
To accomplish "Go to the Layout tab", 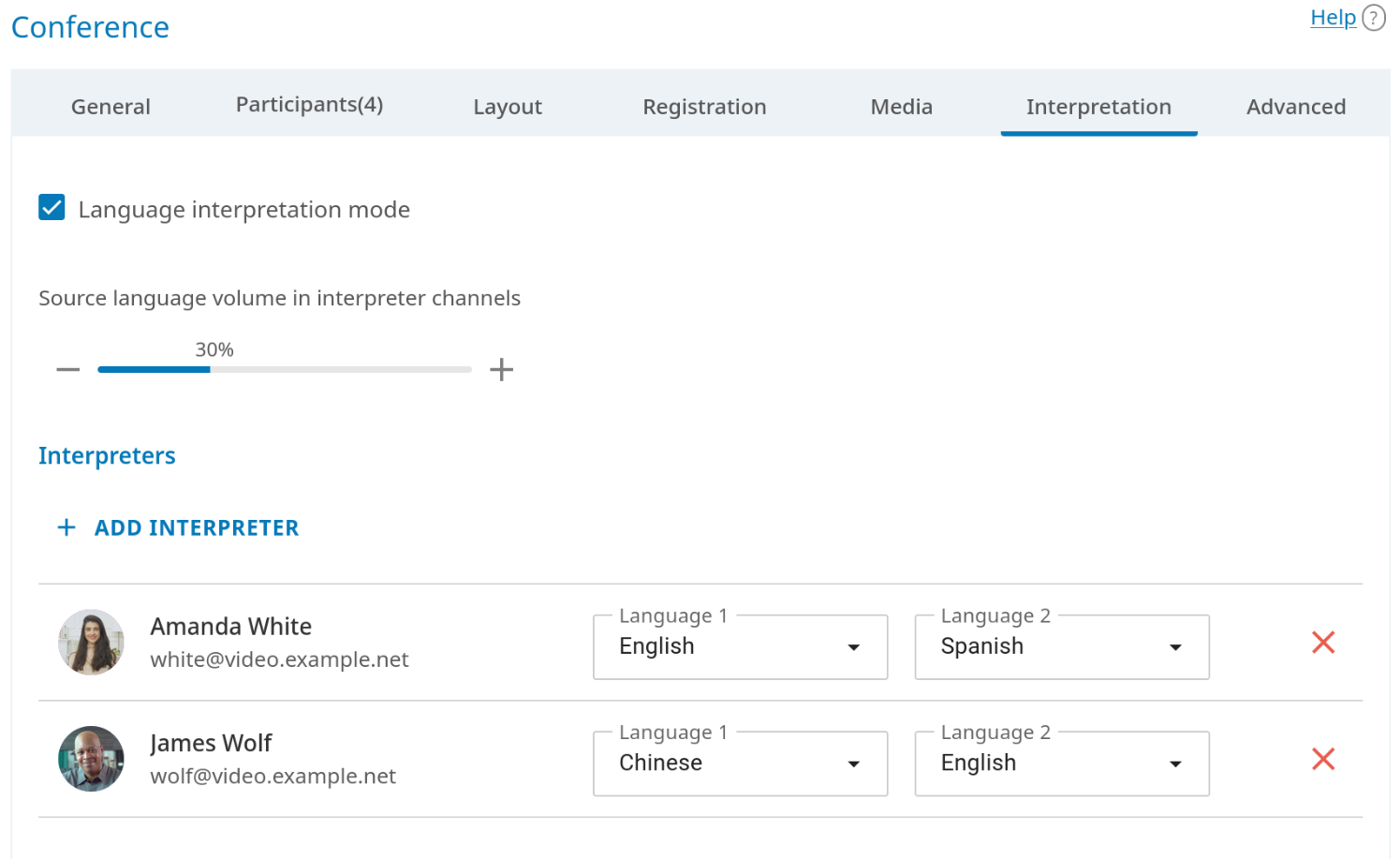I will [508, 107].
